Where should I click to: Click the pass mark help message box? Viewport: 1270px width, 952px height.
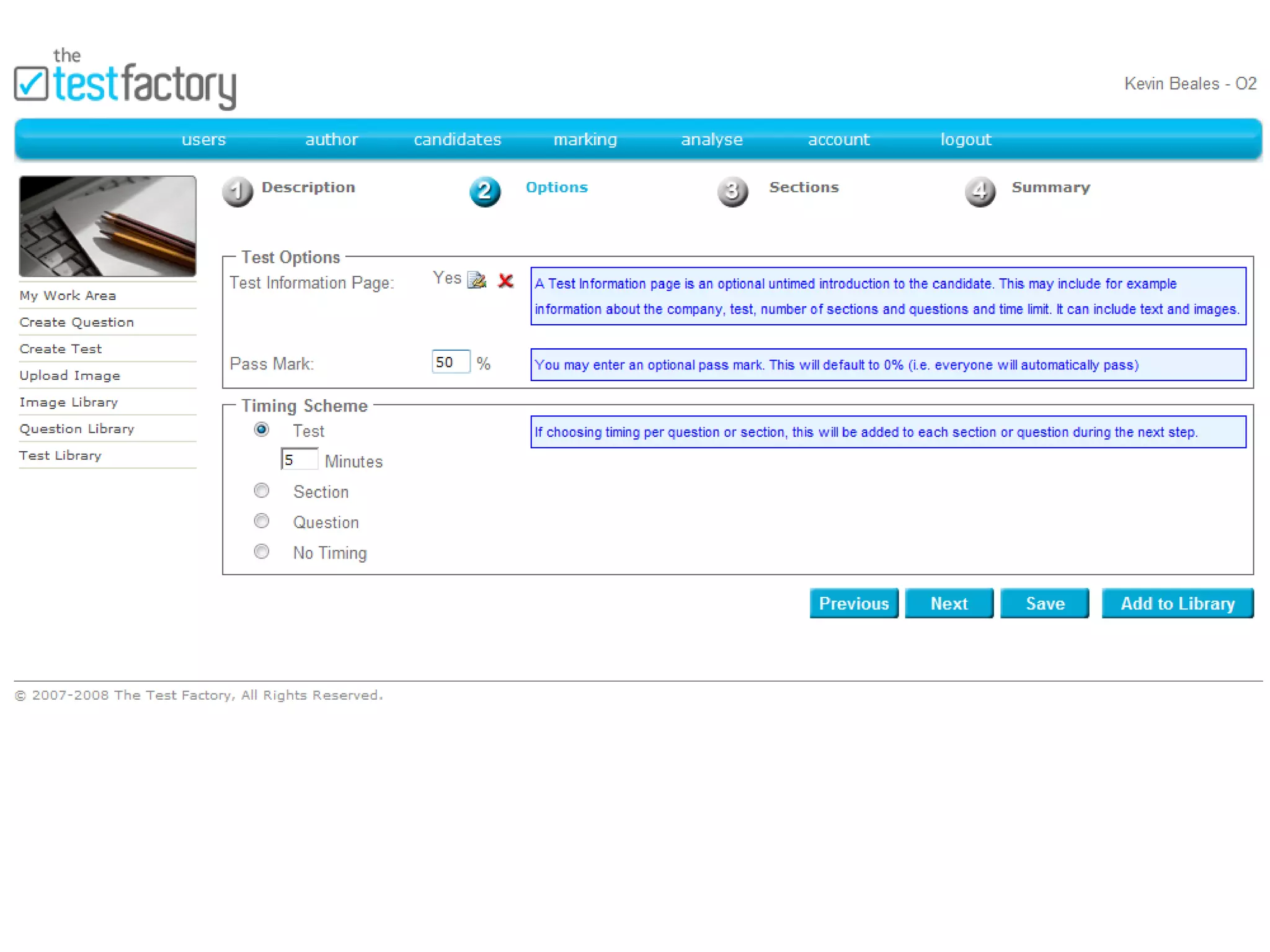tap(888, 364)
